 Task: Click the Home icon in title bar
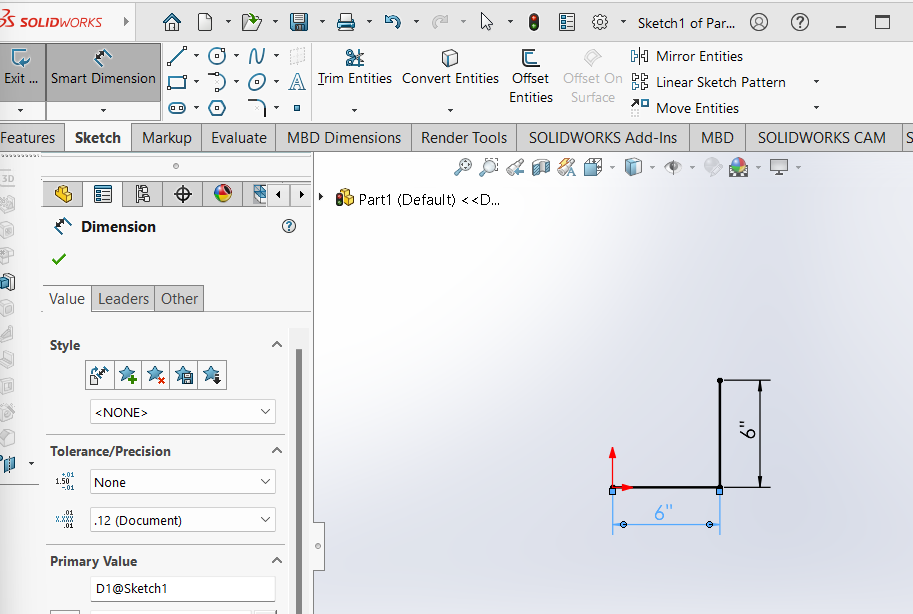(x=172, y=22)
